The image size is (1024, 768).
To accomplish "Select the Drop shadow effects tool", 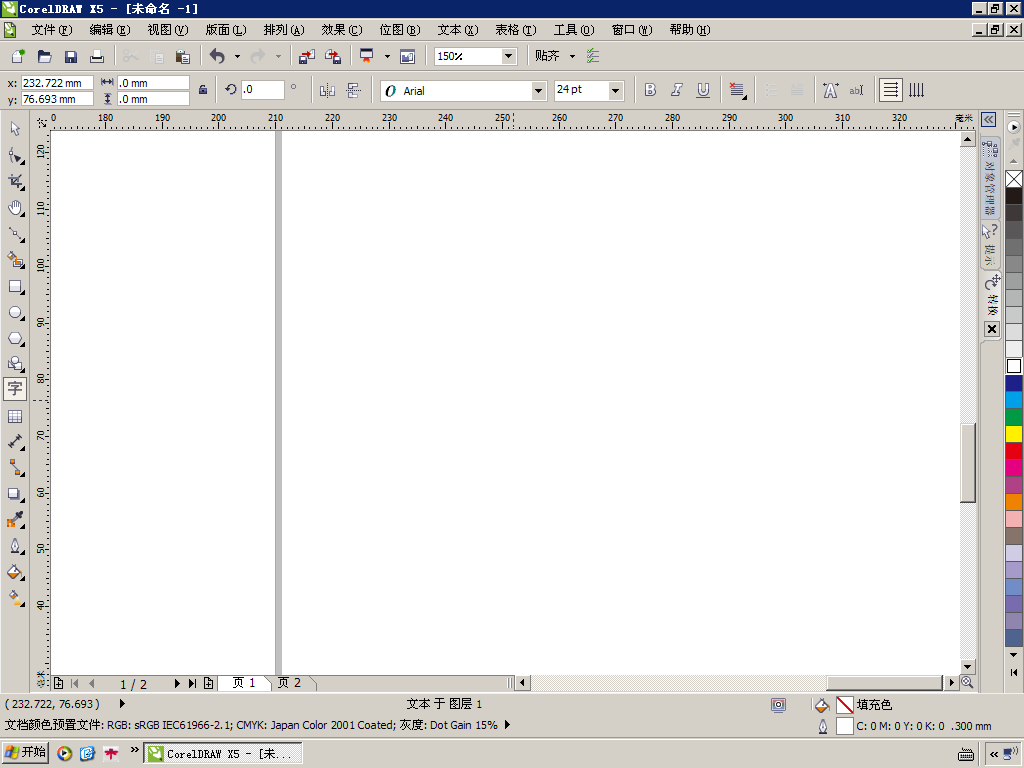I will point(15,494).
